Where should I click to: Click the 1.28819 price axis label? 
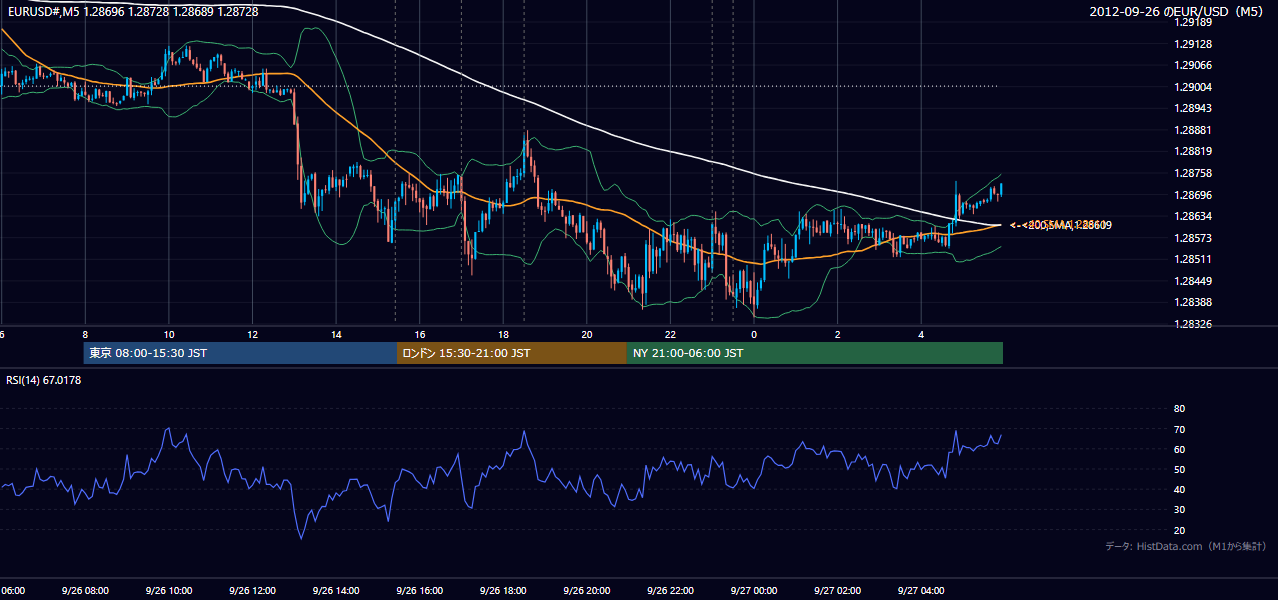tap(1193, 152)
